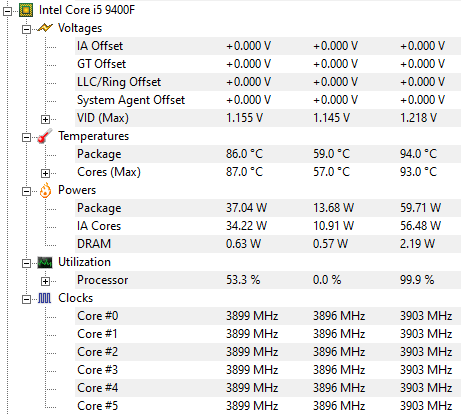Expand the Processor utilization entry
The width and height of the screenshot is (461, 415).
pyautogui.click(x=45, y=281)
